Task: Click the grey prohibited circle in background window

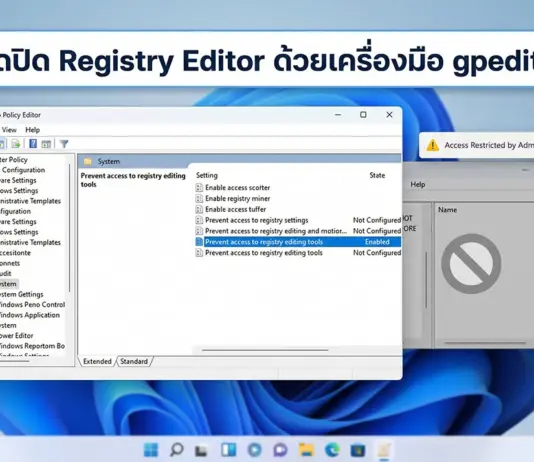Action: pos(471,264)
